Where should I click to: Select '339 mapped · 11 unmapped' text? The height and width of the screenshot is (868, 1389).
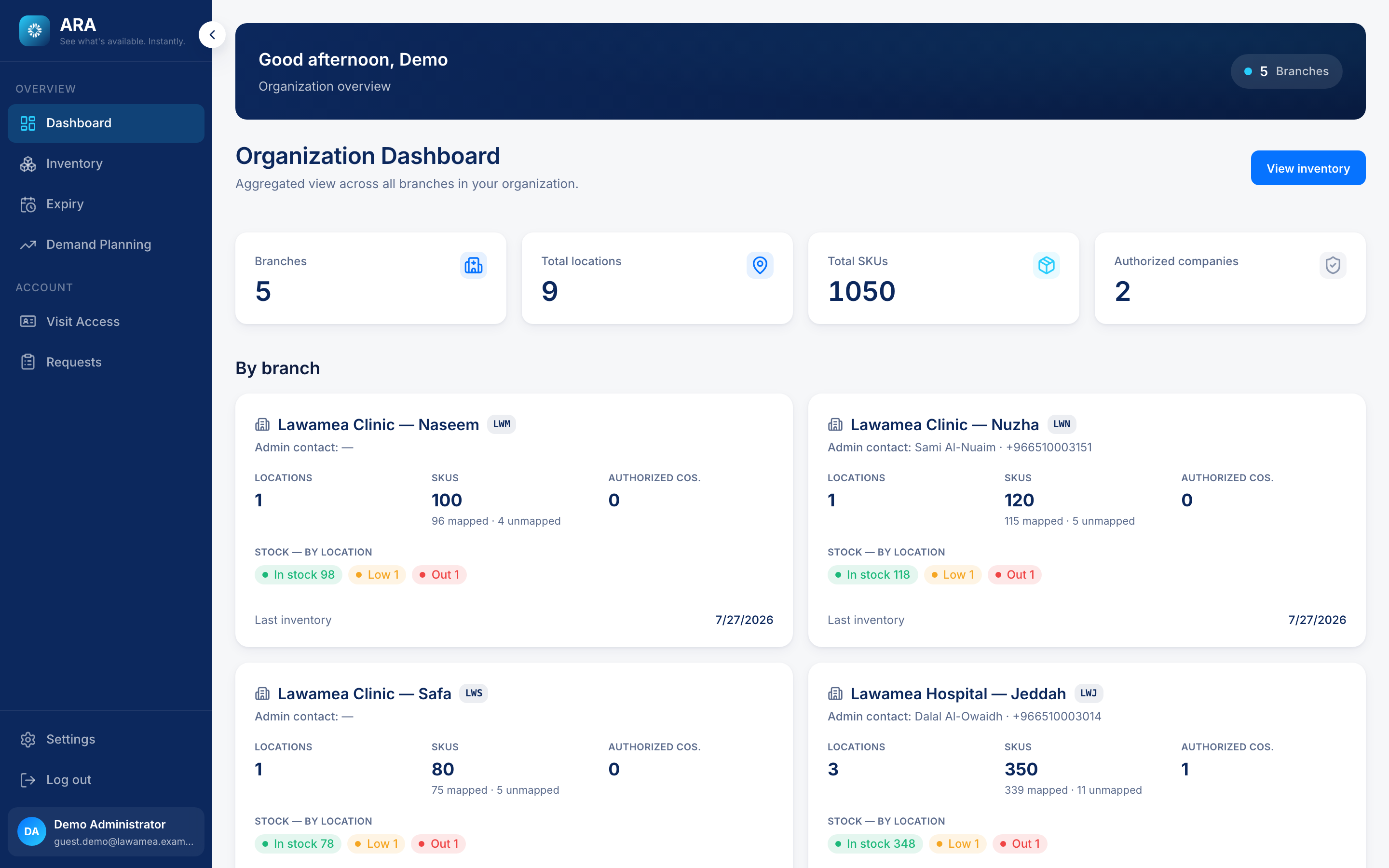[1073, 790]
